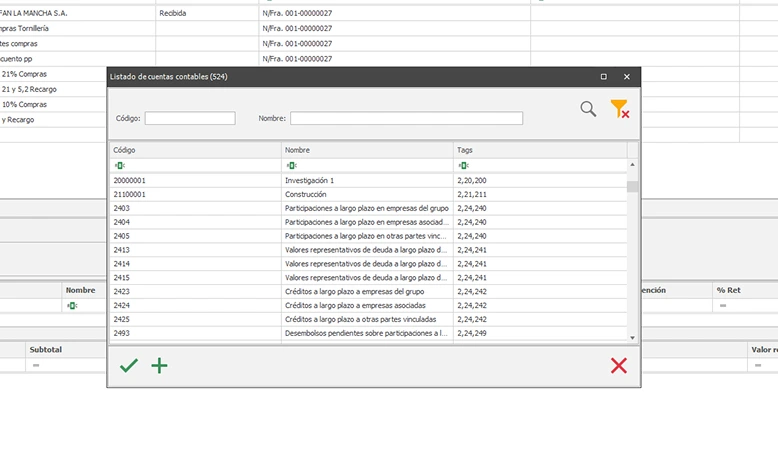Click filter cell under Subtotal column

(x=65, y=365)
